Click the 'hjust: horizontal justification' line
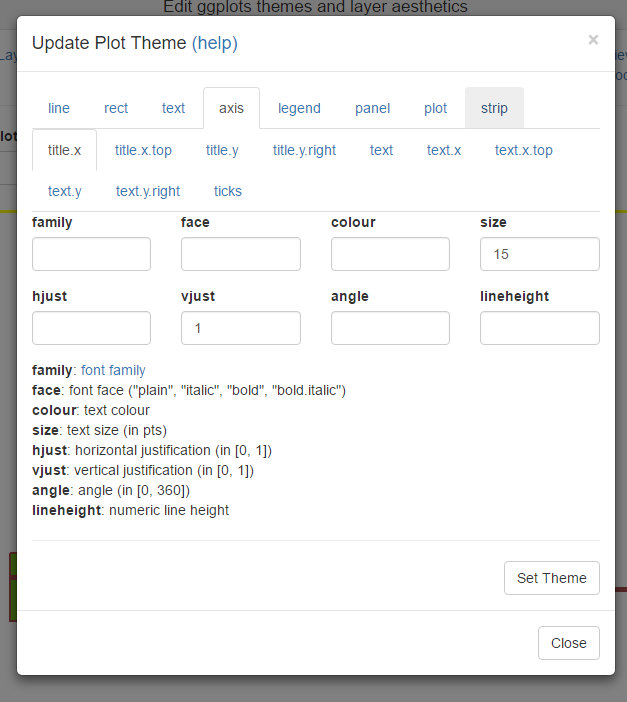Screen dimensions: 627x702 click(152, 450)
